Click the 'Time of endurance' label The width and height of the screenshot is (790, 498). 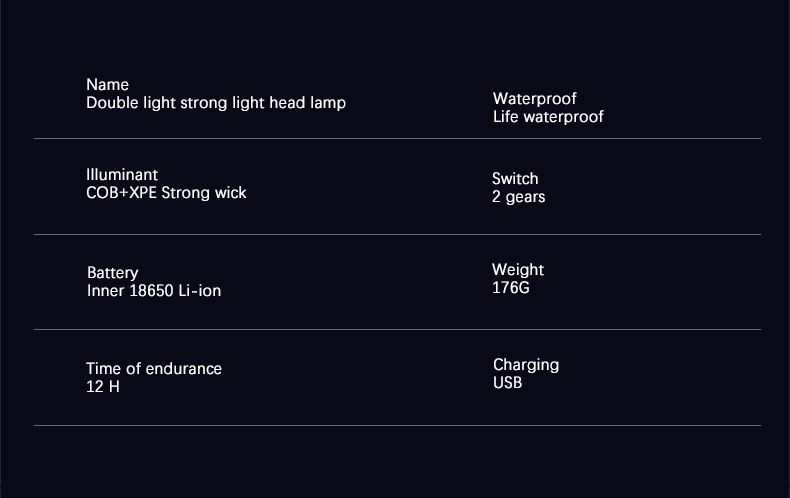pos(154,368)
